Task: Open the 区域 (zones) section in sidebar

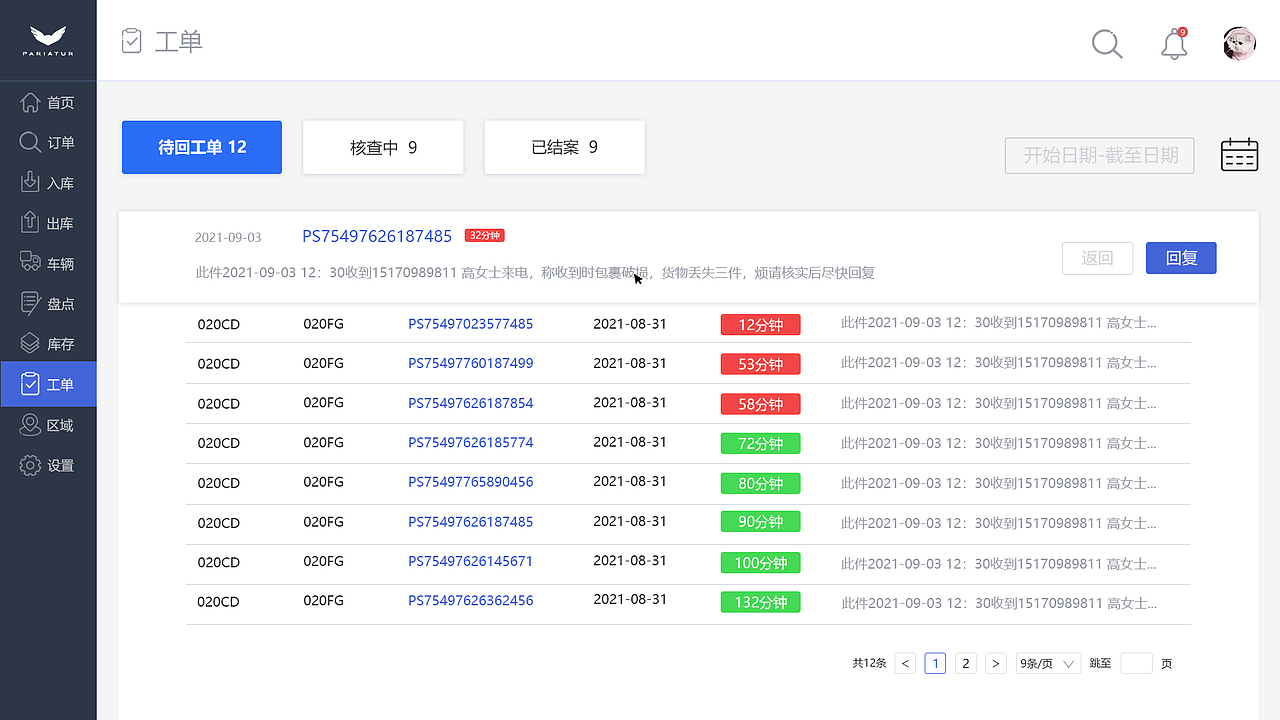Action: tap(48, 424)
